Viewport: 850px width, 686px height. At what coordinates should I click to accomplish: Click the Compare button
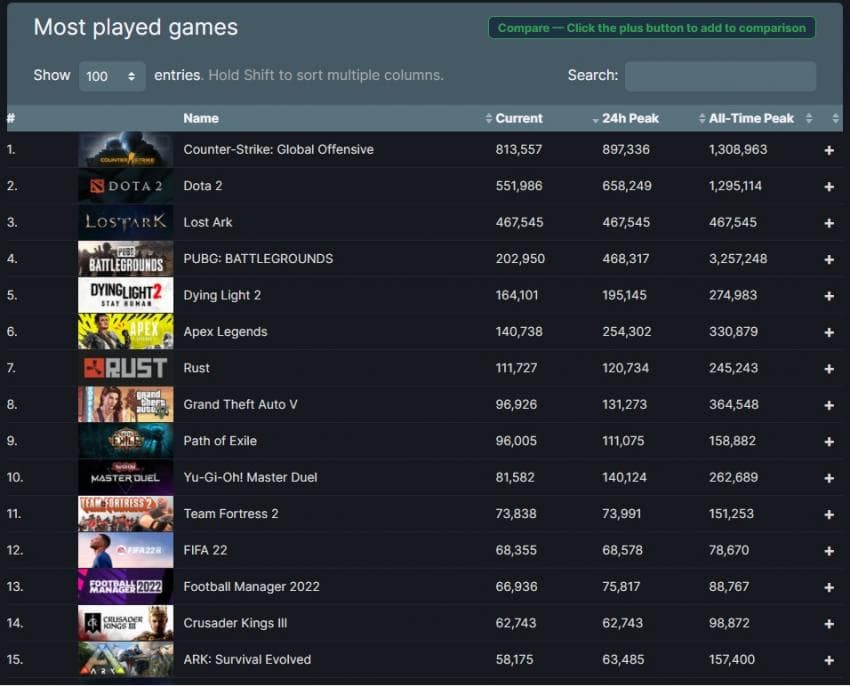click(x=652, y=28)
